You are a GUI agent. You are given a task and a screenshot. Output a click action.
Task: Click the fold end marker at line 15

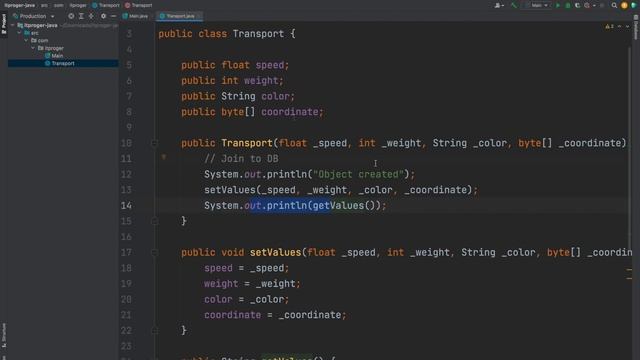coord(154,221)
